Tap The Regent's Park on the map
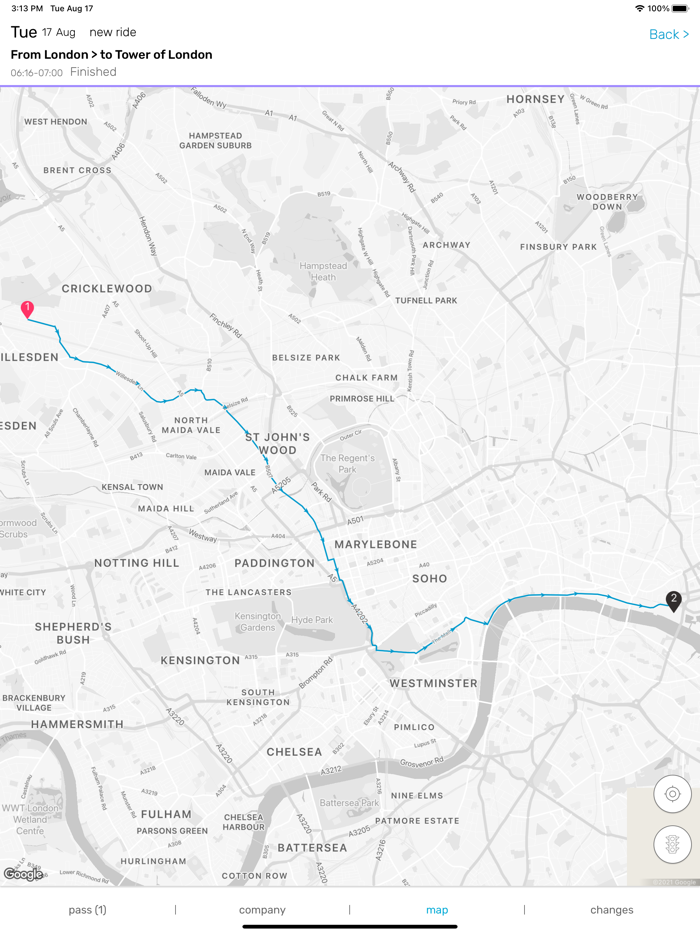The width and height of the screenshot is (700, 934). point(347,463)
